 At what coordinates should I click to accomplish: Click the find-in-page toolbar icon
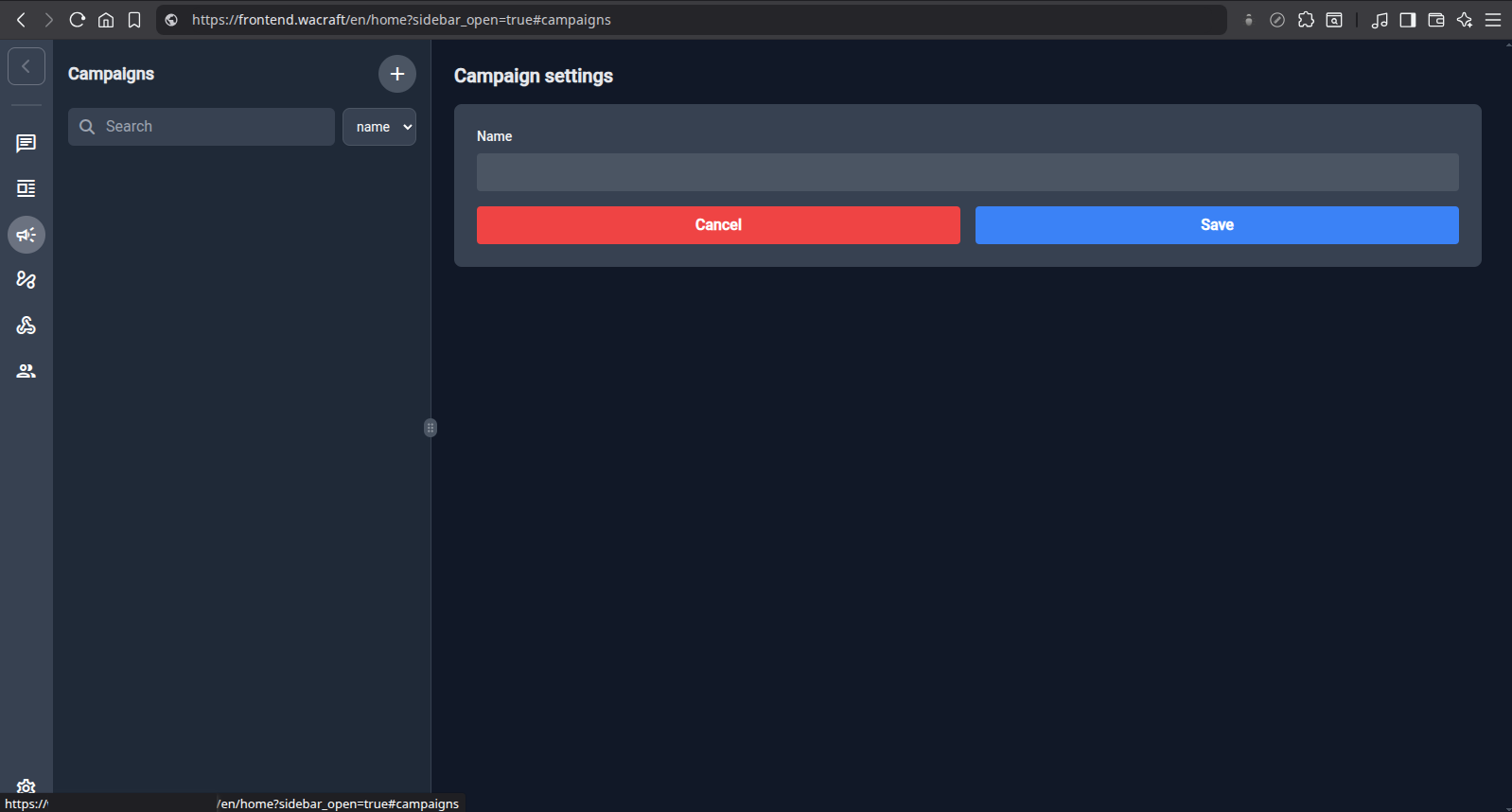(1334, 20)
